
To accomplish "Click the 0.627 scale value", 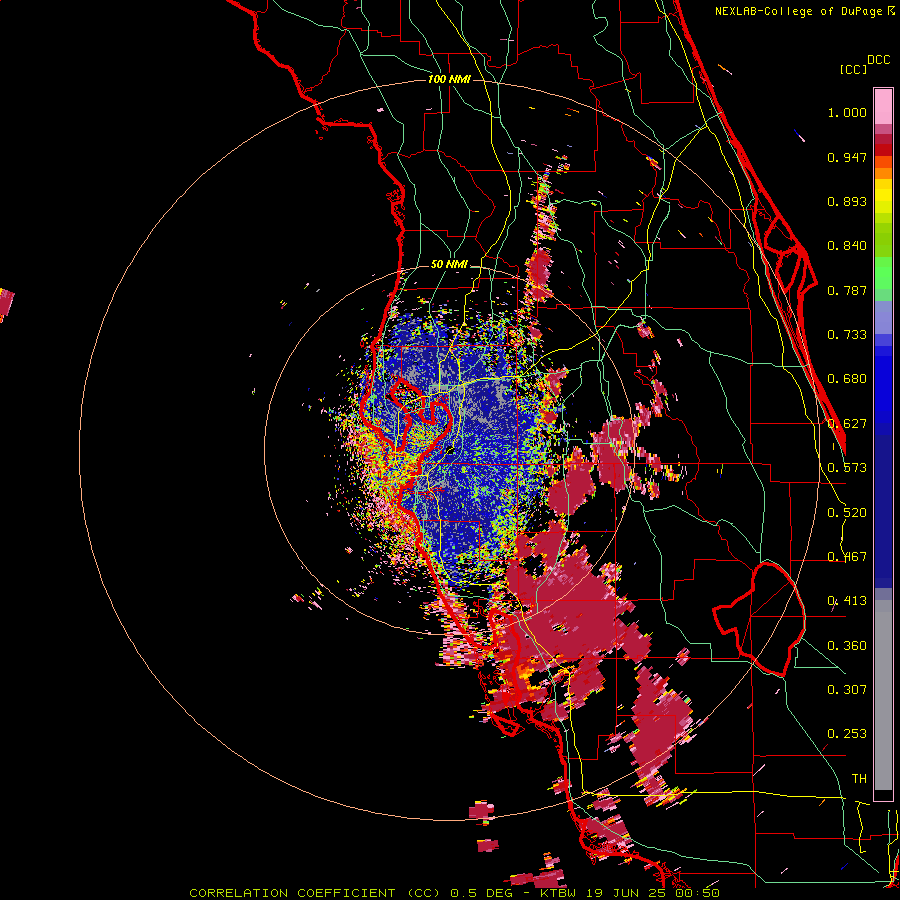I will coord(847,424).
